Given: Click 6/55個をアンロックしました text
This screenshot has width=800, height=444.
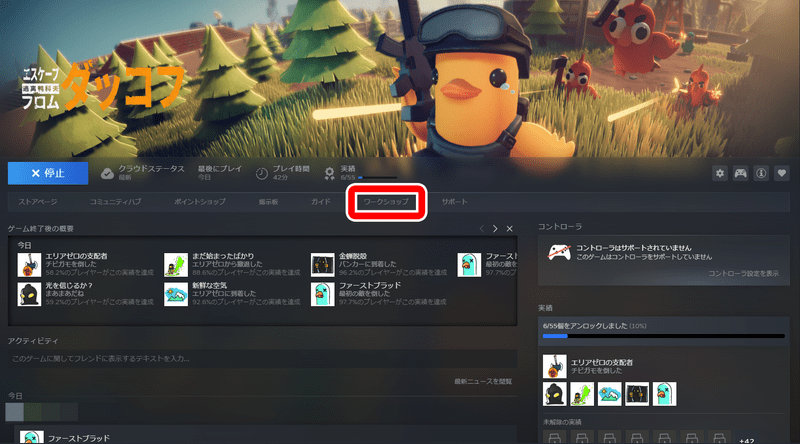Looking at the screenshot, I should click(x=585, y=326).
